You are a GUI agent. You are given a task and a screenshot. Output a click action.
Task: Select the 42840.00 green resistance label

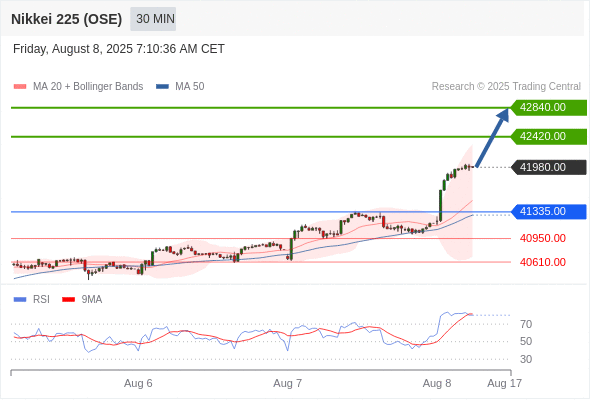(x=549, y=108)
